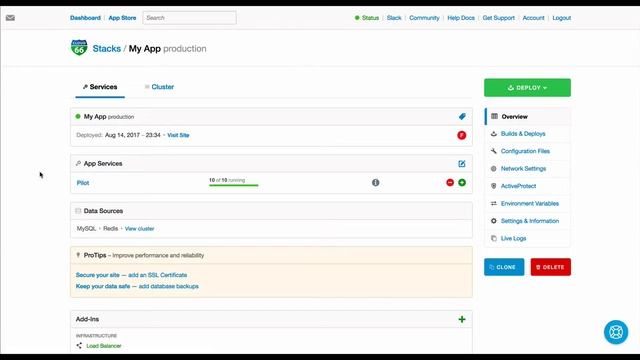Switch to the Services tab

point(100,87)
